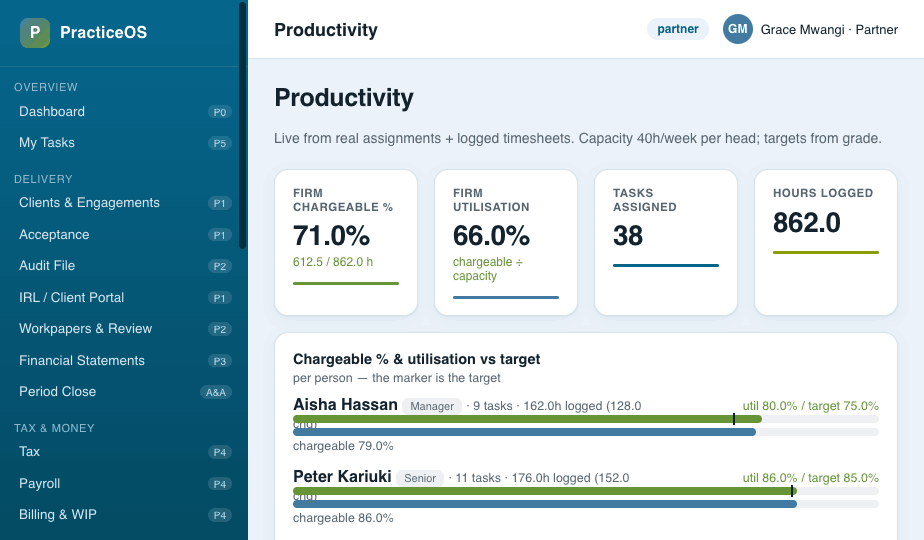Click Peter Kariuki's name
Viewport: 924px width, 540px height.
pos(342,476)
